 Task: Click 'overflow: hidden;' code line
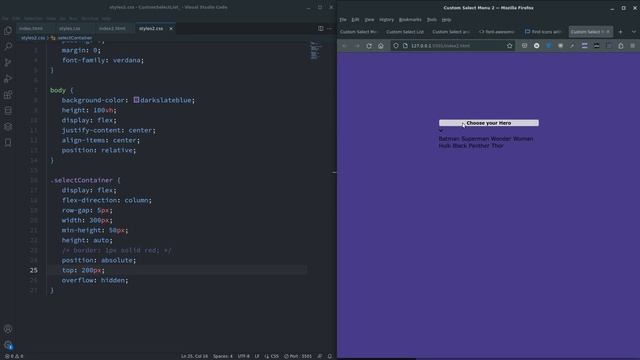(95, 280)
